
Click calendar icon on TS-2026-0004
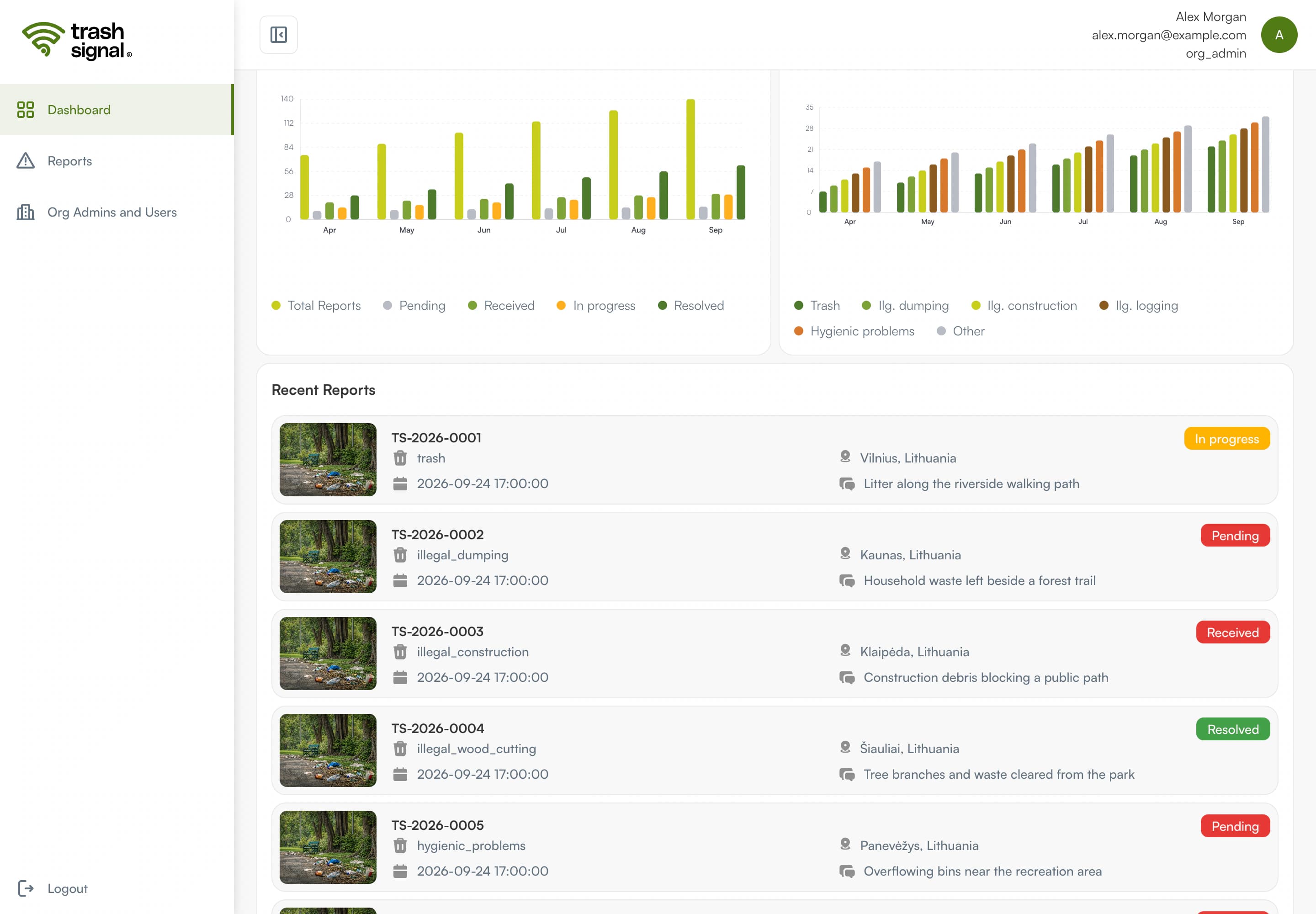(x=400, y=774)
